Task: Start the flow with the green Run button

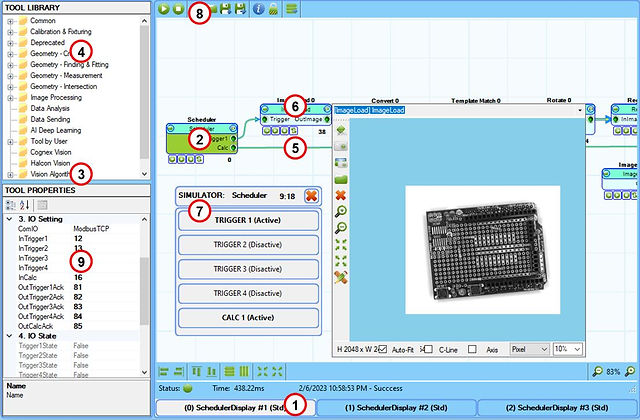Action: tap(164, 9)
